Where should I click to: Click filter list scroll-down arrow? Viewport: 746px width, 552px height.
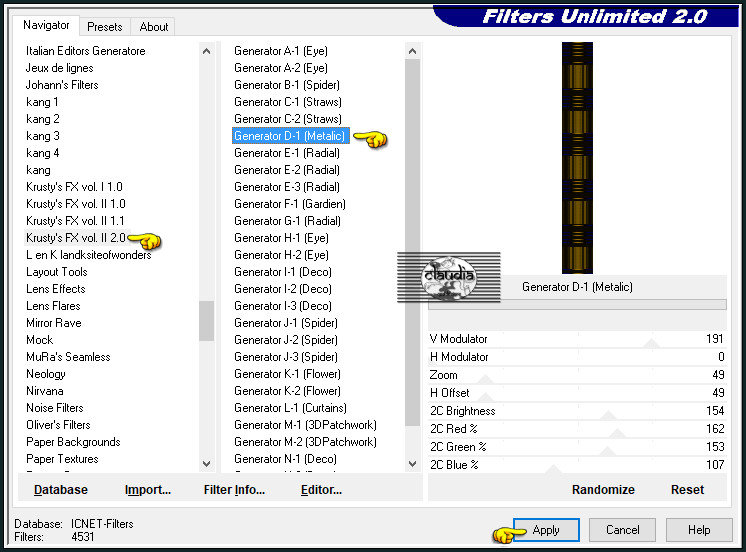point(412,463)
